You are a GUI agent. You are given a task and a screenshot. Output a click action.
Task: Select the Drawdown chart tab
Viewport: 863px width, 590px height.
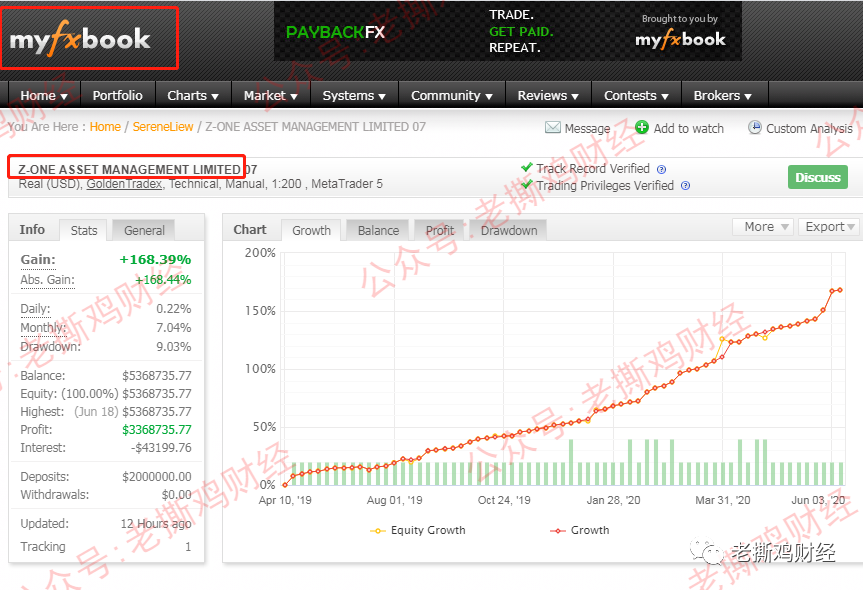[509, 231]
